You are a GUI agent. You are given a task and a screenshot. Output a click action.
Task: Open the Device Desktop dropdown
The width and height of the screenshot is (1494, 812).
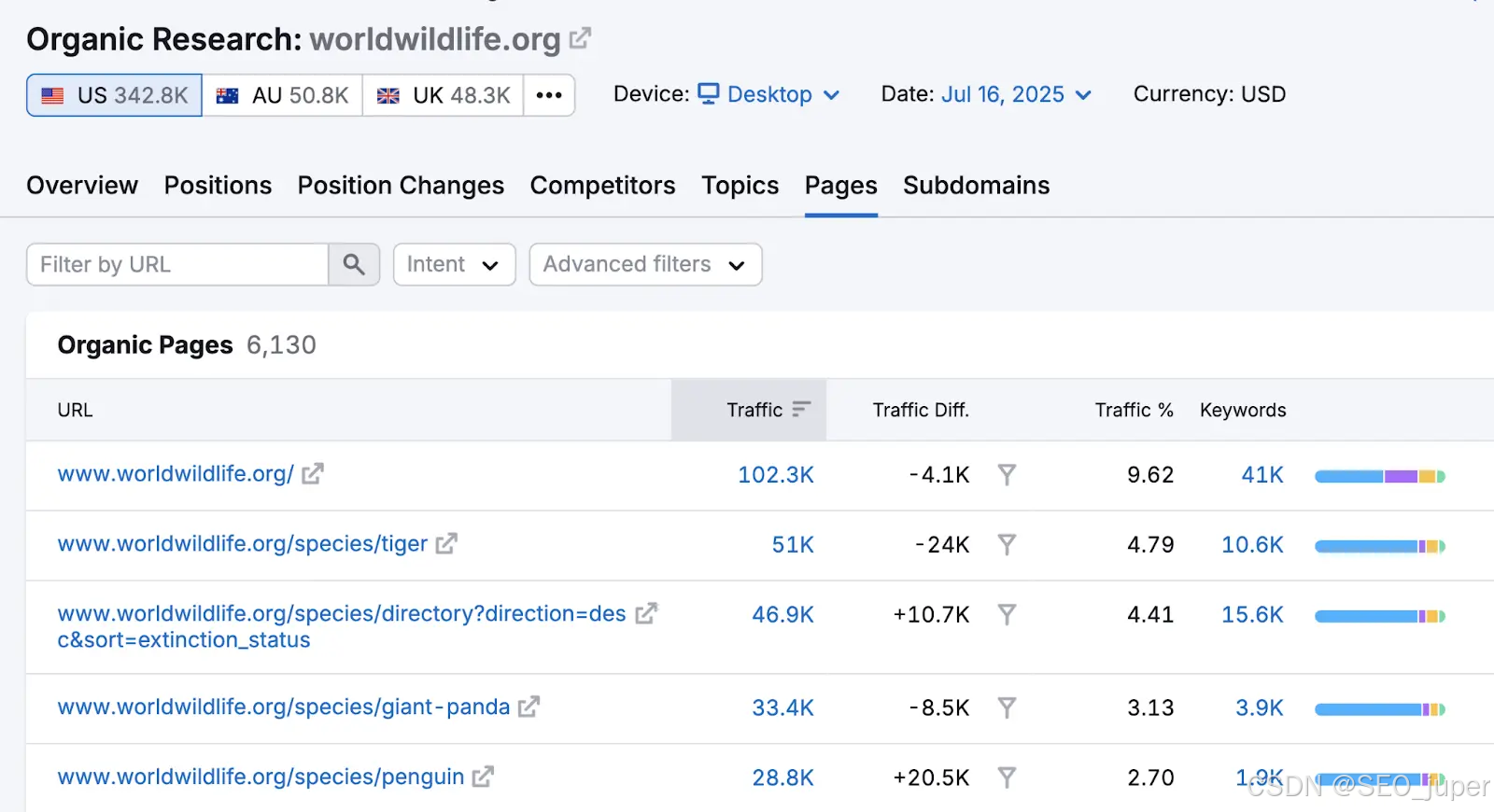[x=769, y=94]
